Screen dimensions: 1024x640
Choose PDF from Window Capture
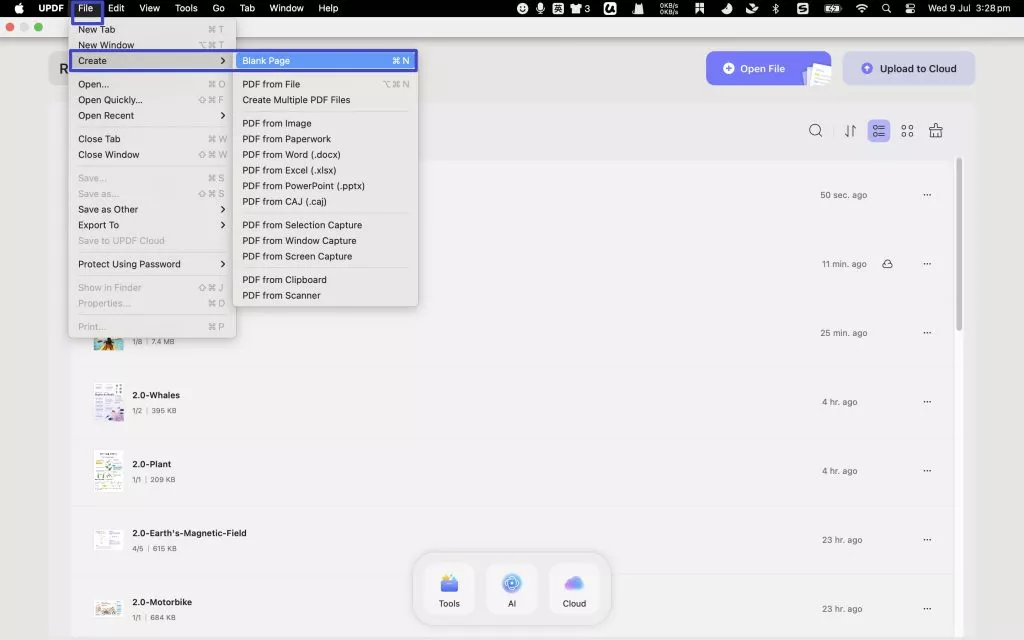[x=325, y=241]
